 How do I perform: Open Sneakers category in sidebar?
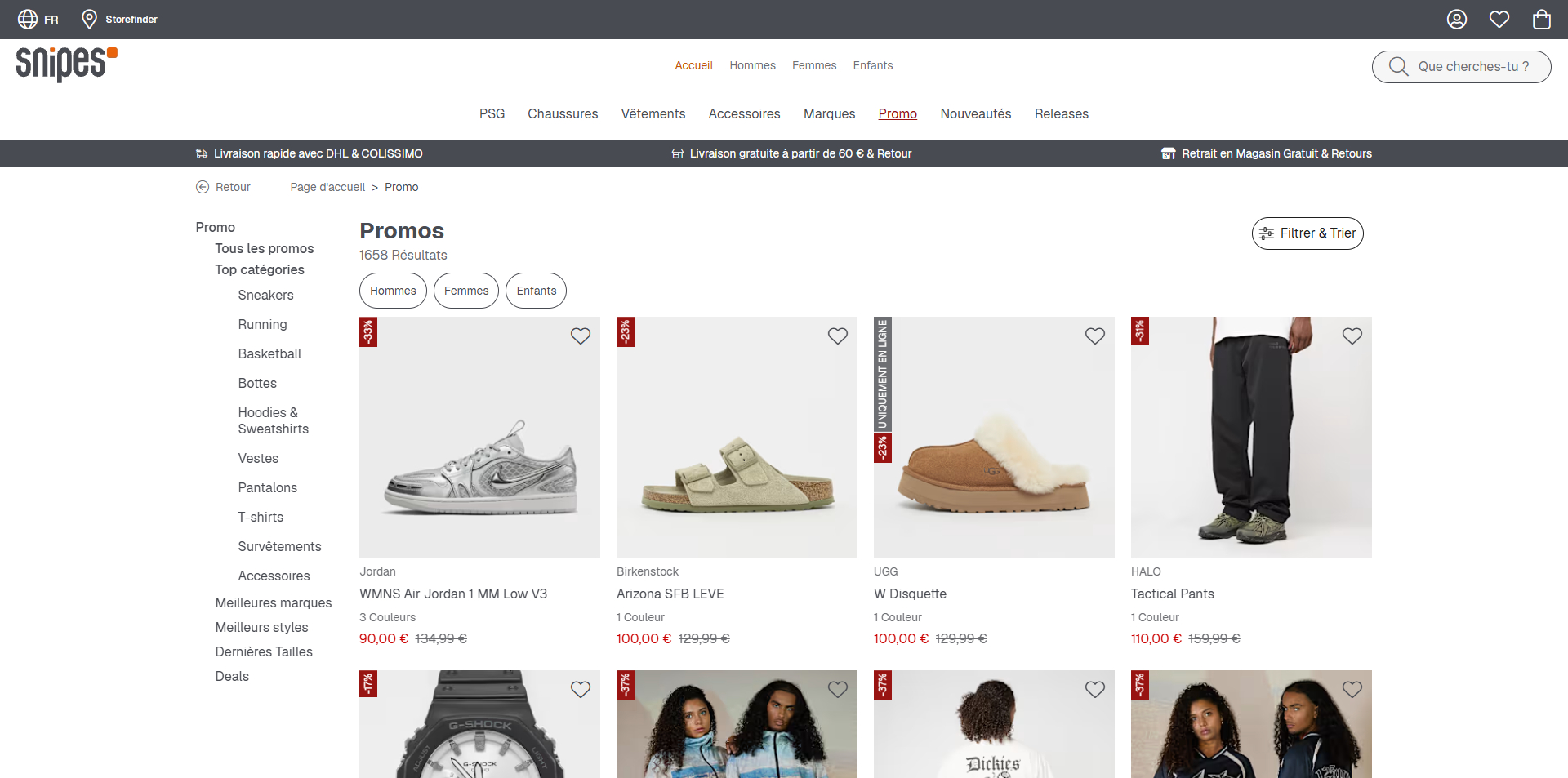tap(265, 295)
